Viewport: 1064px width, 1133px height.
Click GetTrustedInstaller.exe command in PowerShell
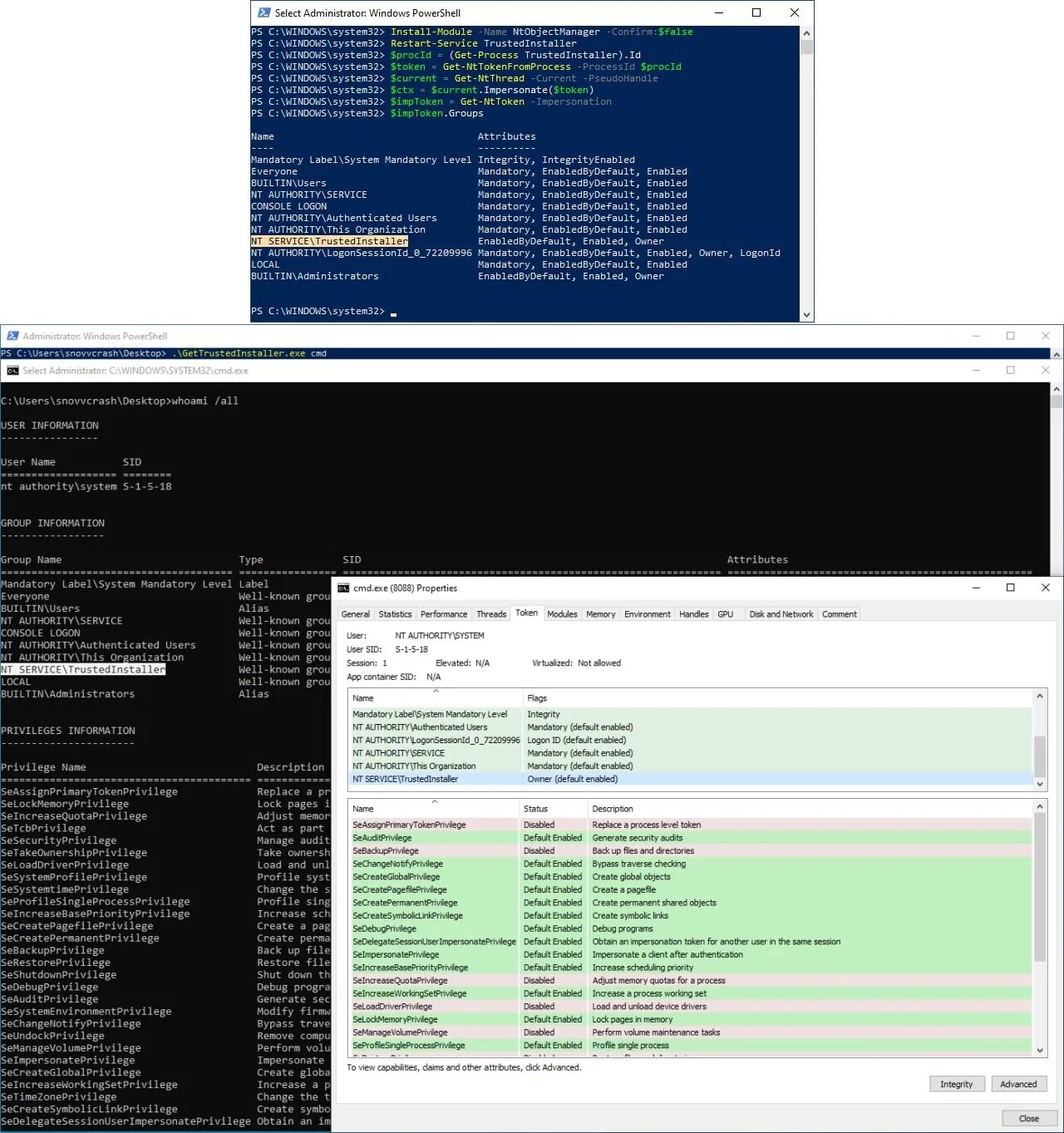pyautogui.click(x=249, y=353)
